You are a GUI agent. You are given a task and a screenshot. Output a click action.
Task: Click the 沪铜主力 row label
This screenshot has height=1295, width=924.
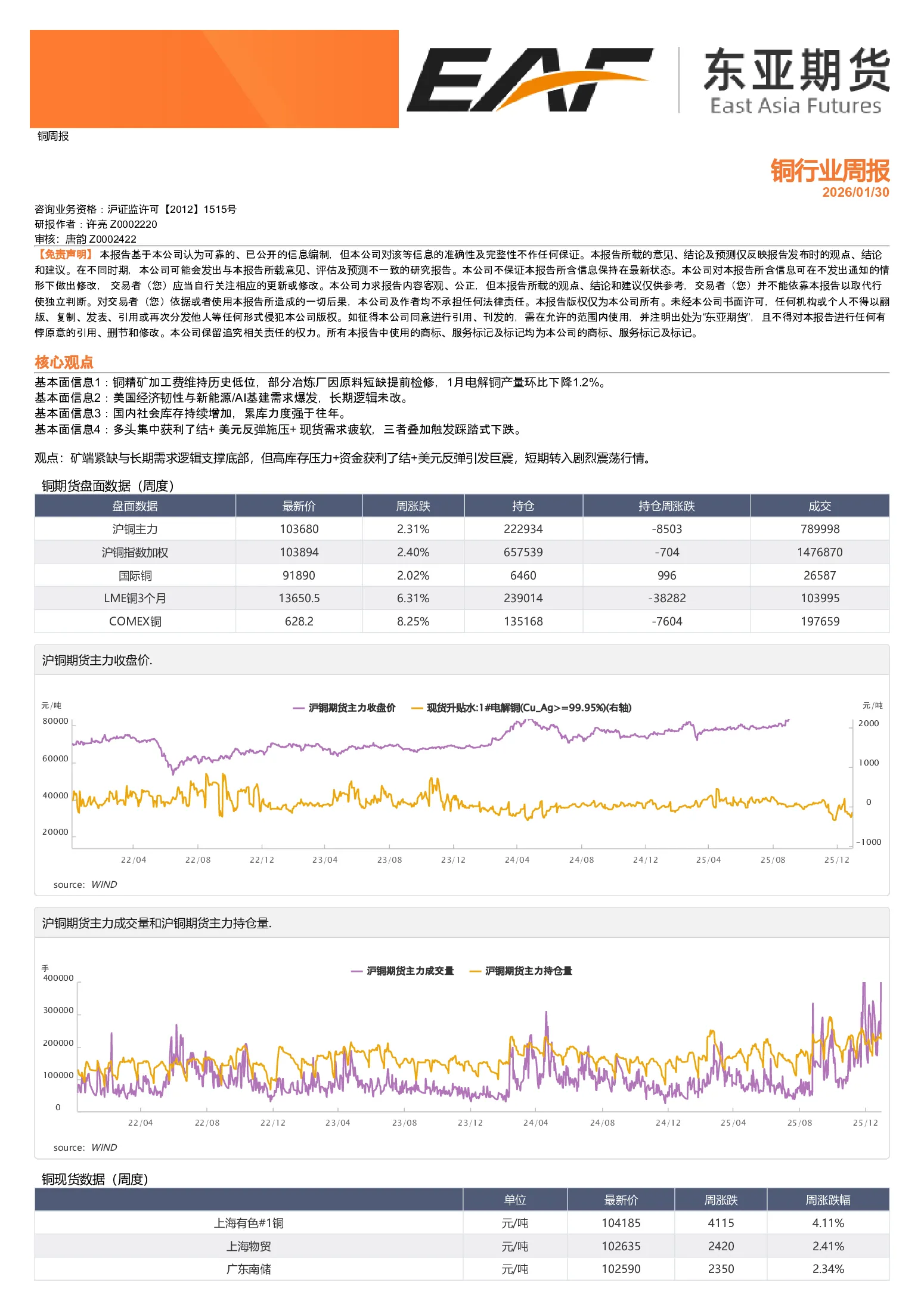pos(135,529)
